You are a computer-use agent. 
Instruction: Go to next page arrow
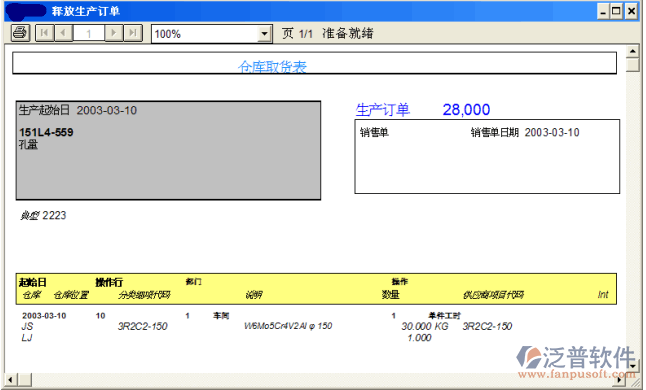[x=114, y=33]
